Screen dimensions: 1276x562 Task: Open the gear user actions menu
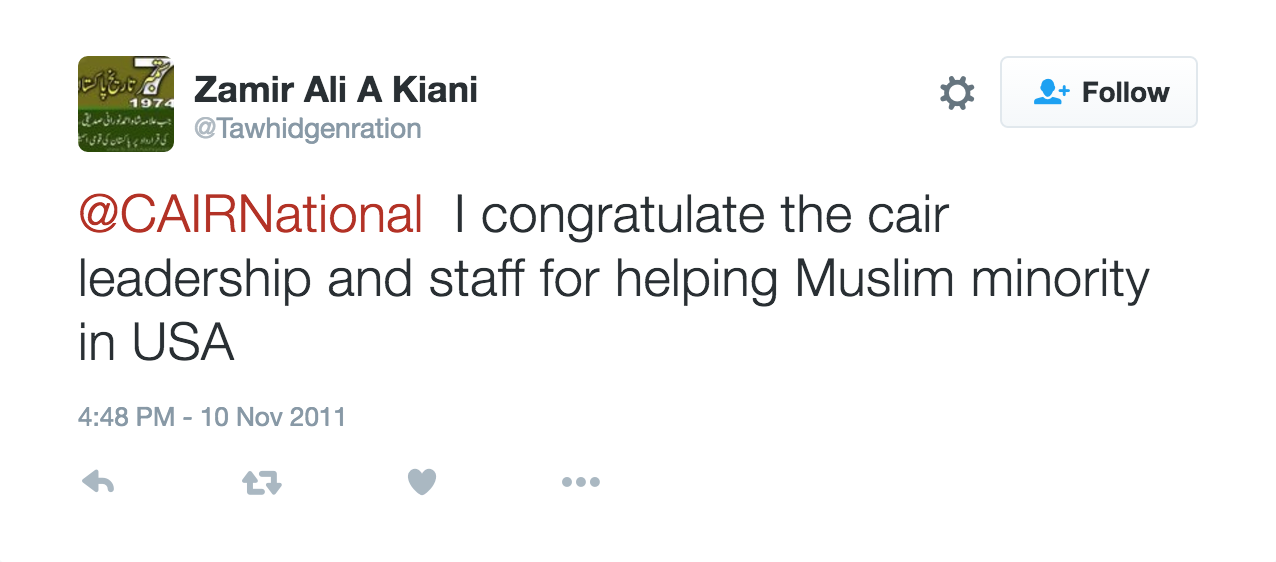click(x=957, y=93)
